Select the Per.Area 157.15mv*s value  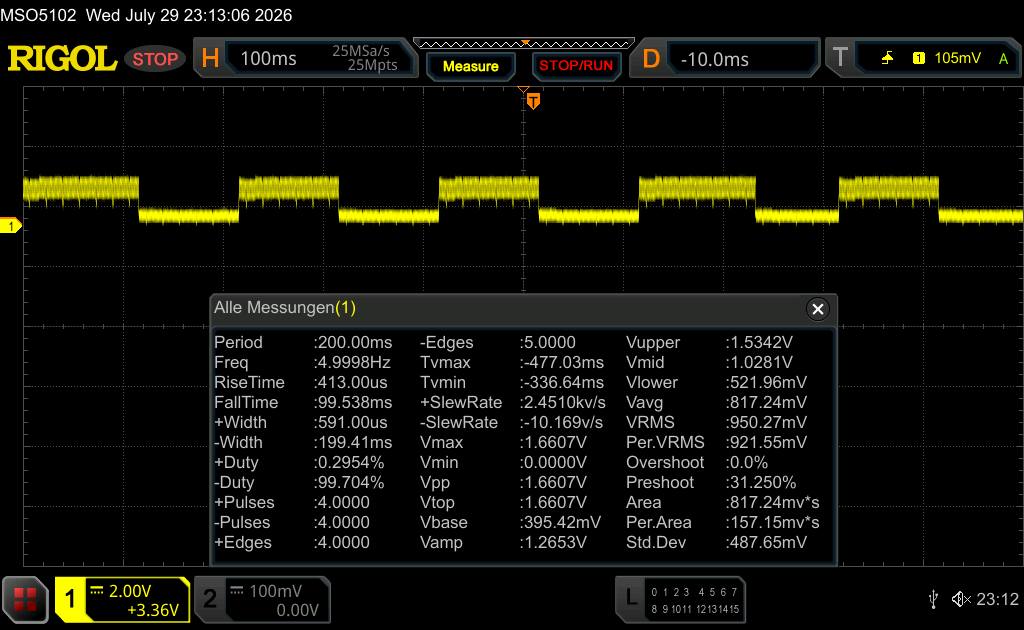pyautogui.click(x=772, y=522)
